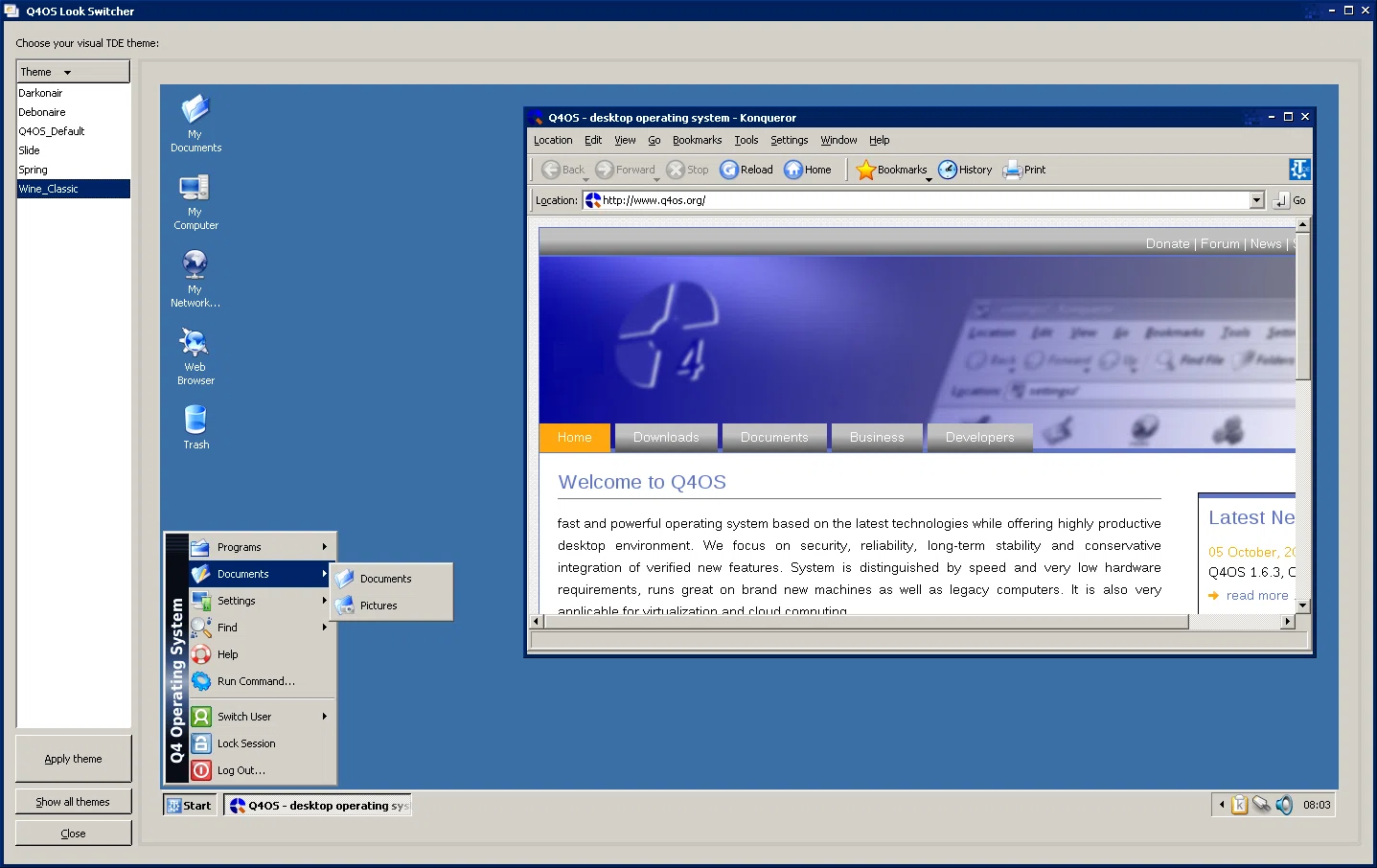Select the Slide theme

coord(73,150)
